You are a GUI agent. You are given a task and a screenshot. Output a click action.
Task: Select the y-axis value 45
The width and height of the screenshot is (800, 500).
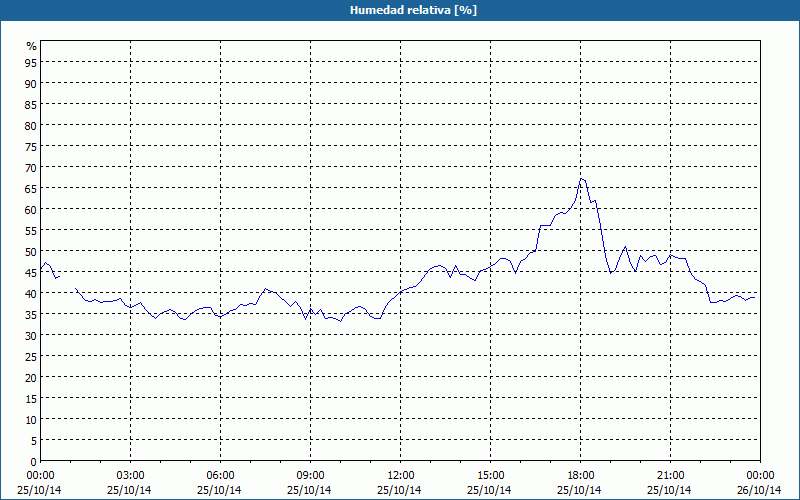(31, 273)
